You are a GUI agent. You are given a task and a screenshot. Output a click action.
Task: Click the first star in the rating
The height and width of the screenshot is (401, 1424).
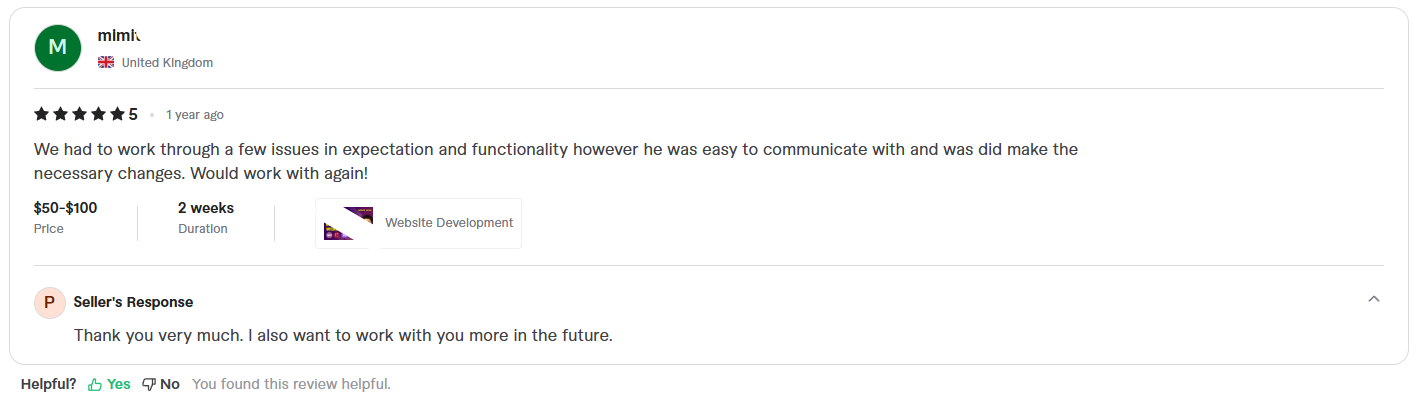click(x=41, y=114)
